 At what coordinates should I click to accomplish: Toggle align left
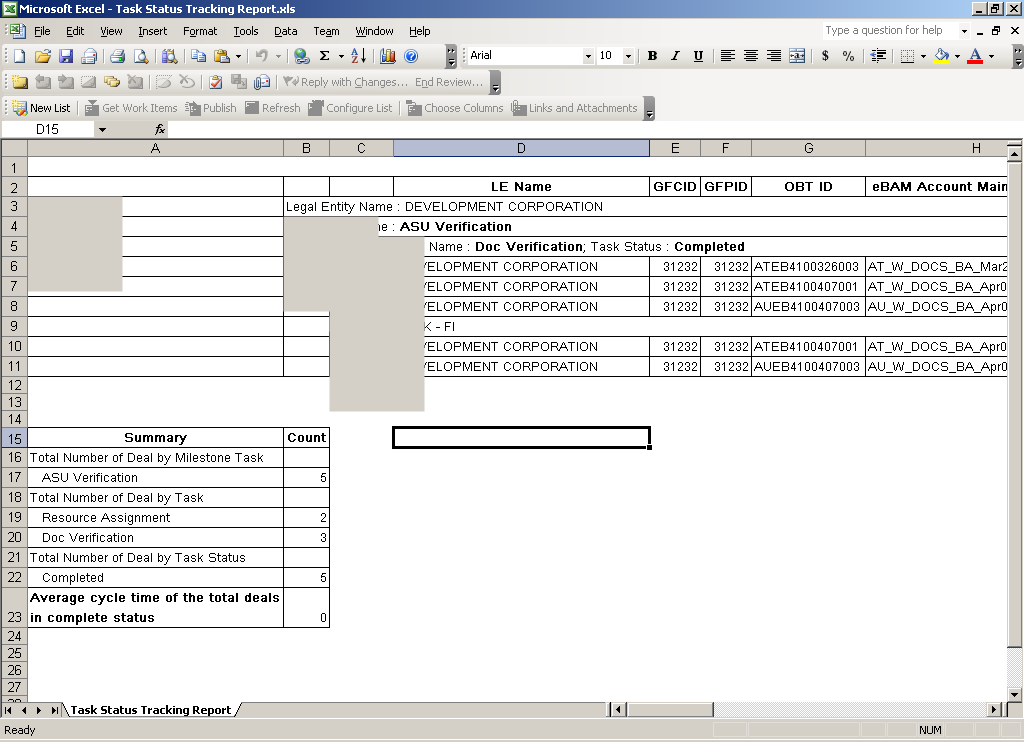coord(728,56)
